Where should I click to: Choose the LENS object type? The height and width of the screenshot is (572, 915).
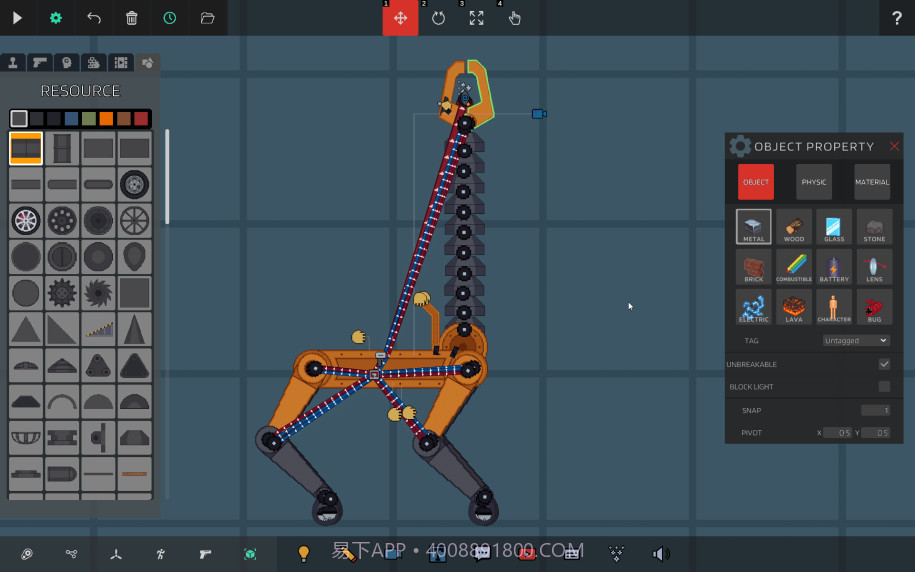[874, 267]
